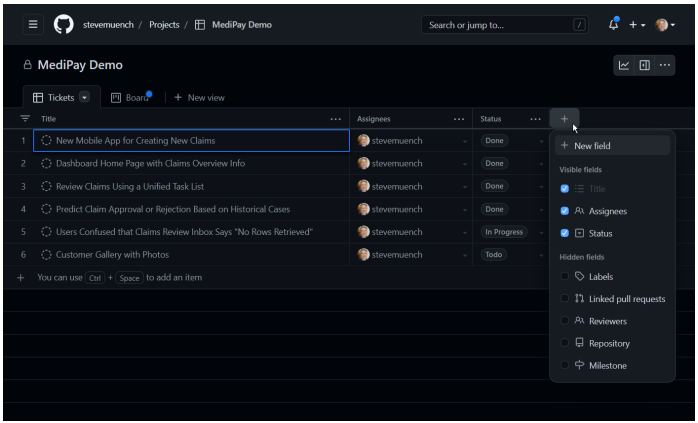The width and height of the screenshot is (698, 423).
Task: Switch to the Board tab
Action: (131, 98)
